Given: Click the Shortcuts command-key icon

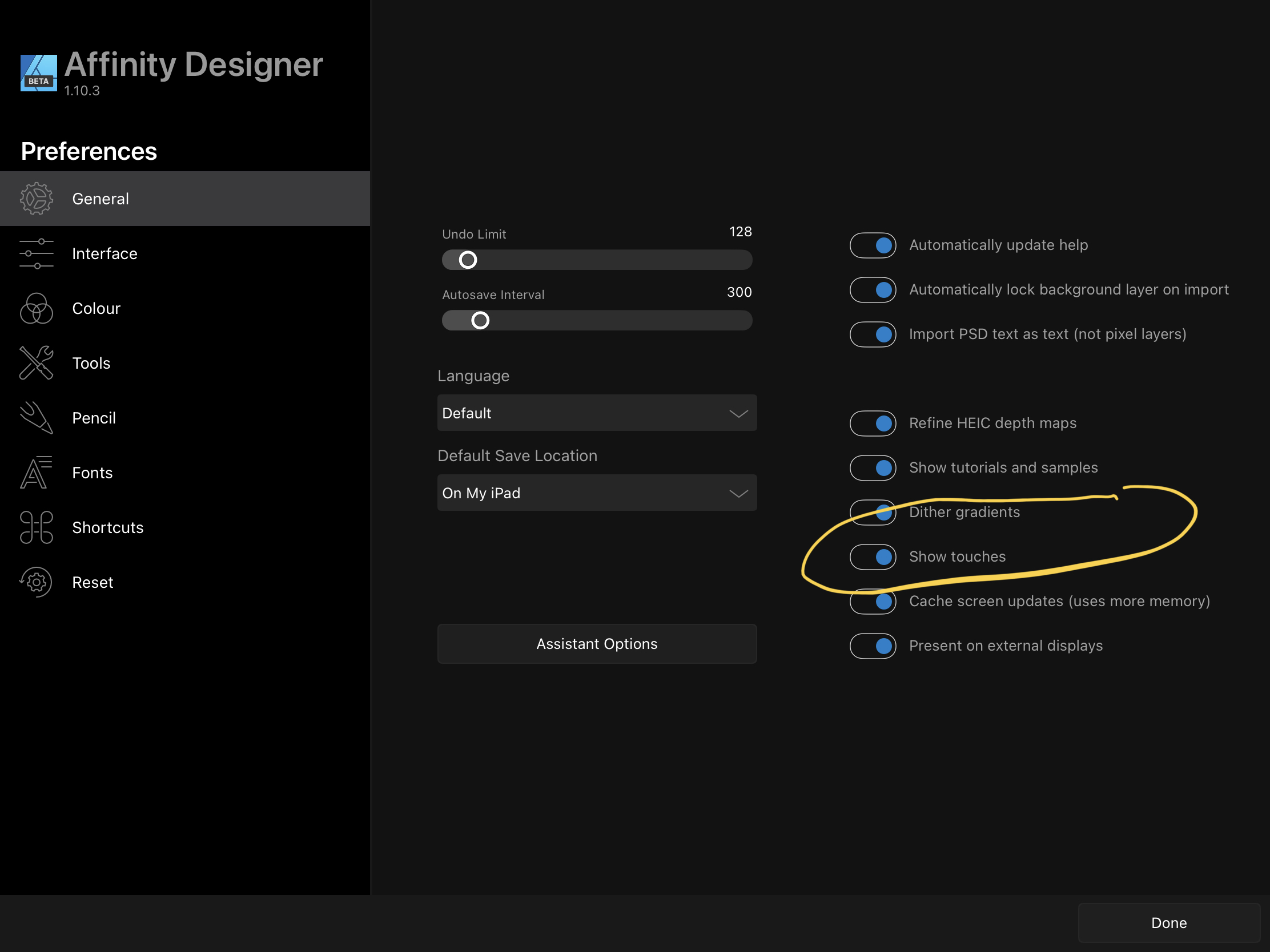Looking at the screenshot, I should pos(36,527).
